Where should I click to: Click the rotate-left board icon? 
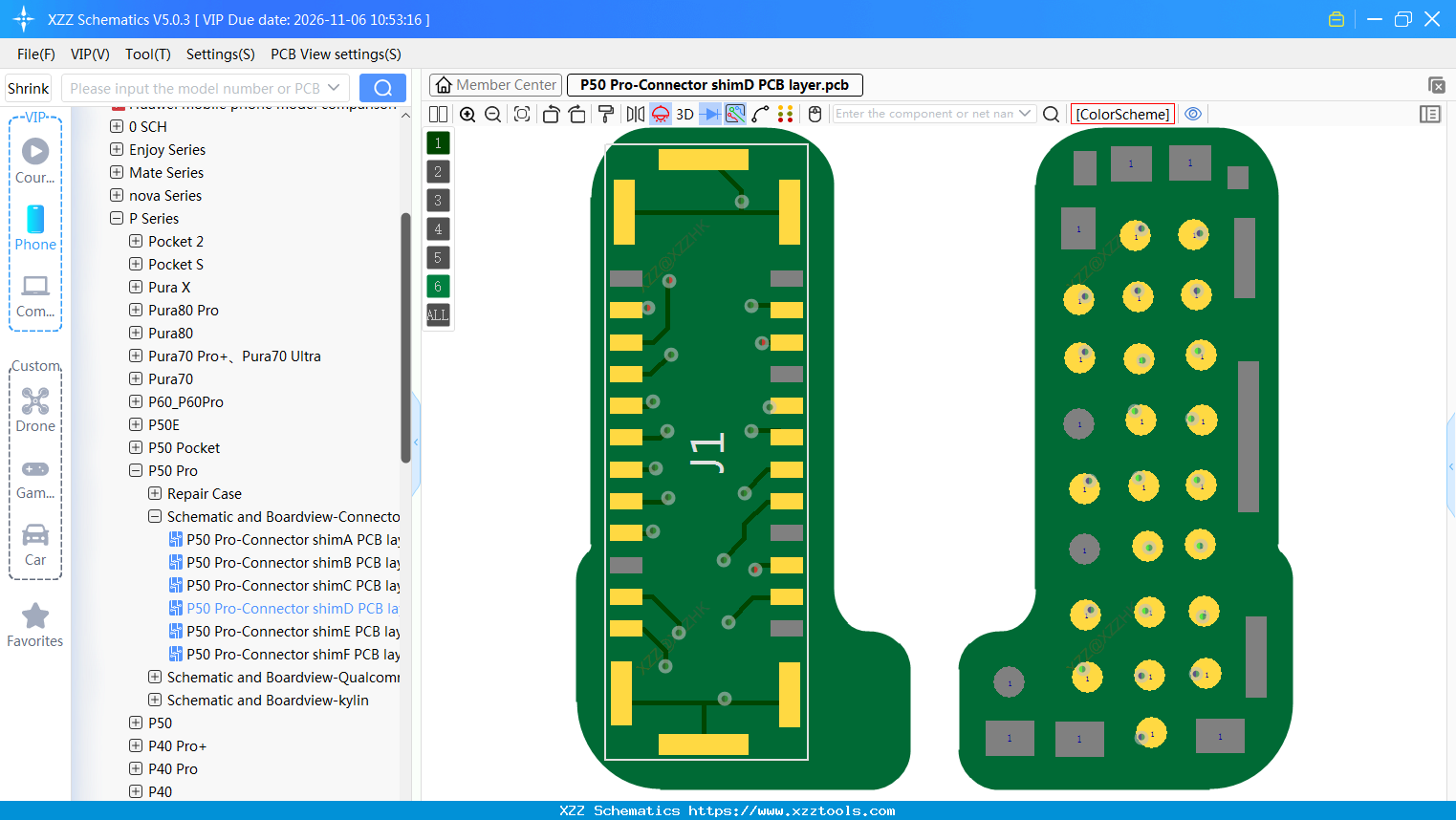point(552,114)
